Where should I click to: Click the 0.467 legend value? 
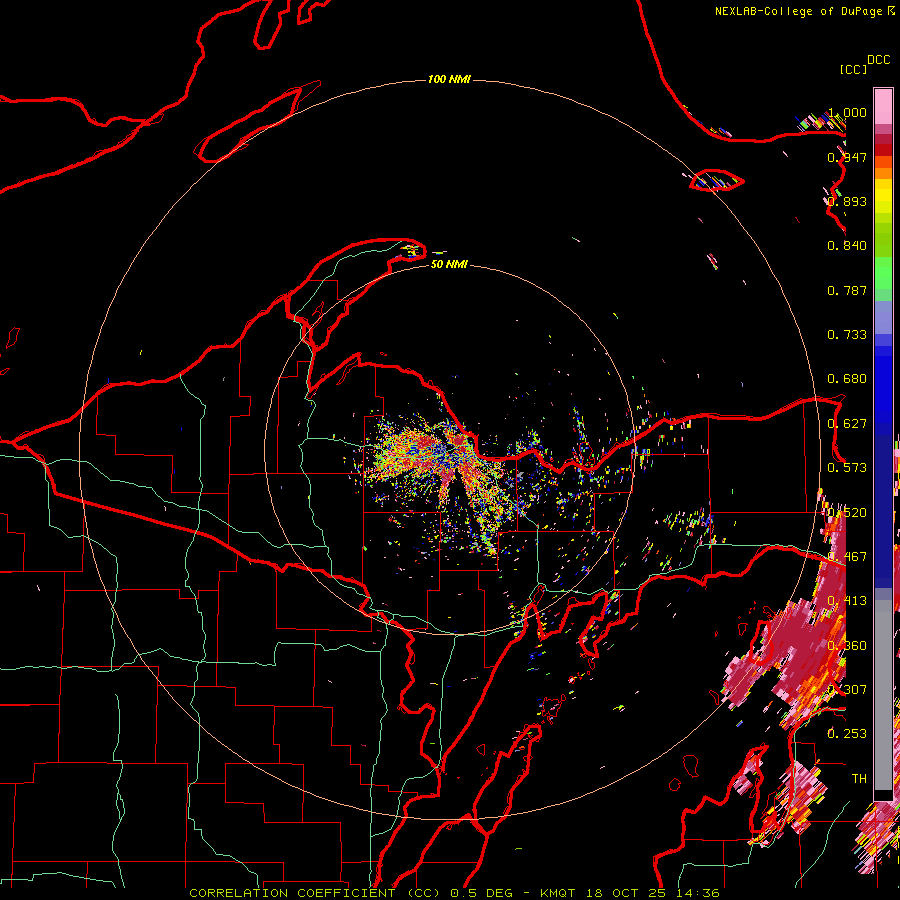tap(847, 557)
